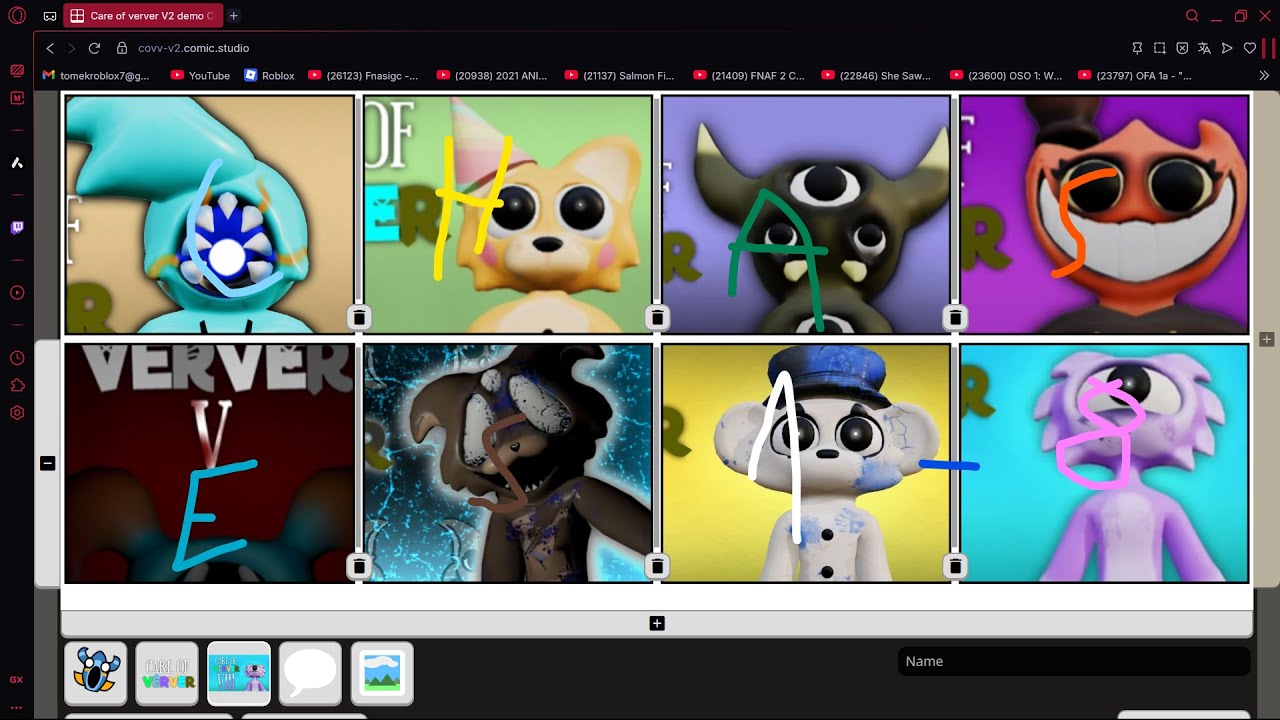The image size is (1280, 720).
Task: Open the tomekroblox7 Gmail bookmark
Action: coord(96,75)
